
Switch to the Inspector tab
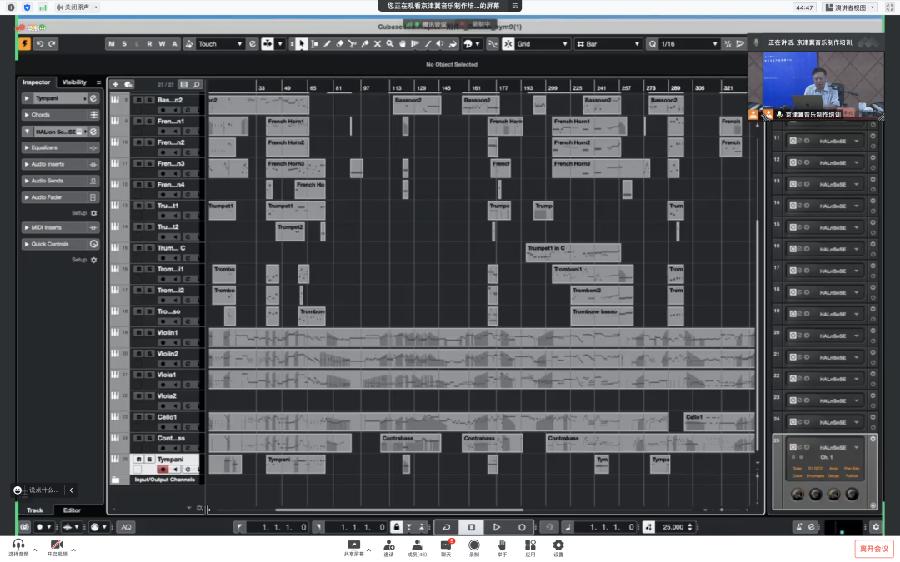click(36, 83)
